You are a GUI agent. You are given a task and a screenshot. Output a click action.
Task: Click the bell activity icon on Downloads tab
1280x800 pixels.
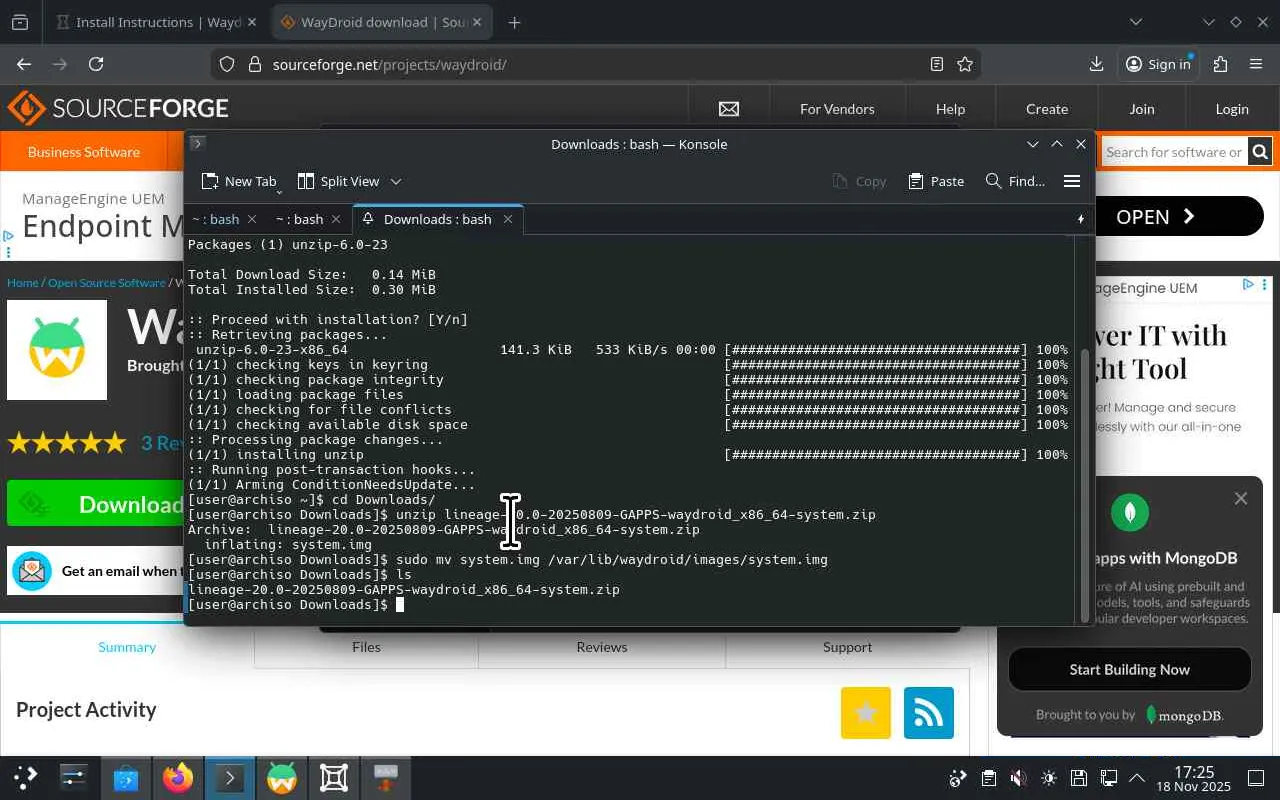(368, 219)
